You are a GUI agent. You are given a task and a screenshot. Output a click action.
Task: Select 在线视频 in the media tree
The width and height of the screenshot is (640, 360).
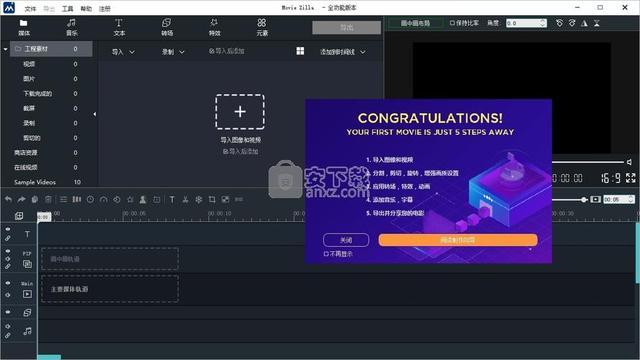[26, 167]
